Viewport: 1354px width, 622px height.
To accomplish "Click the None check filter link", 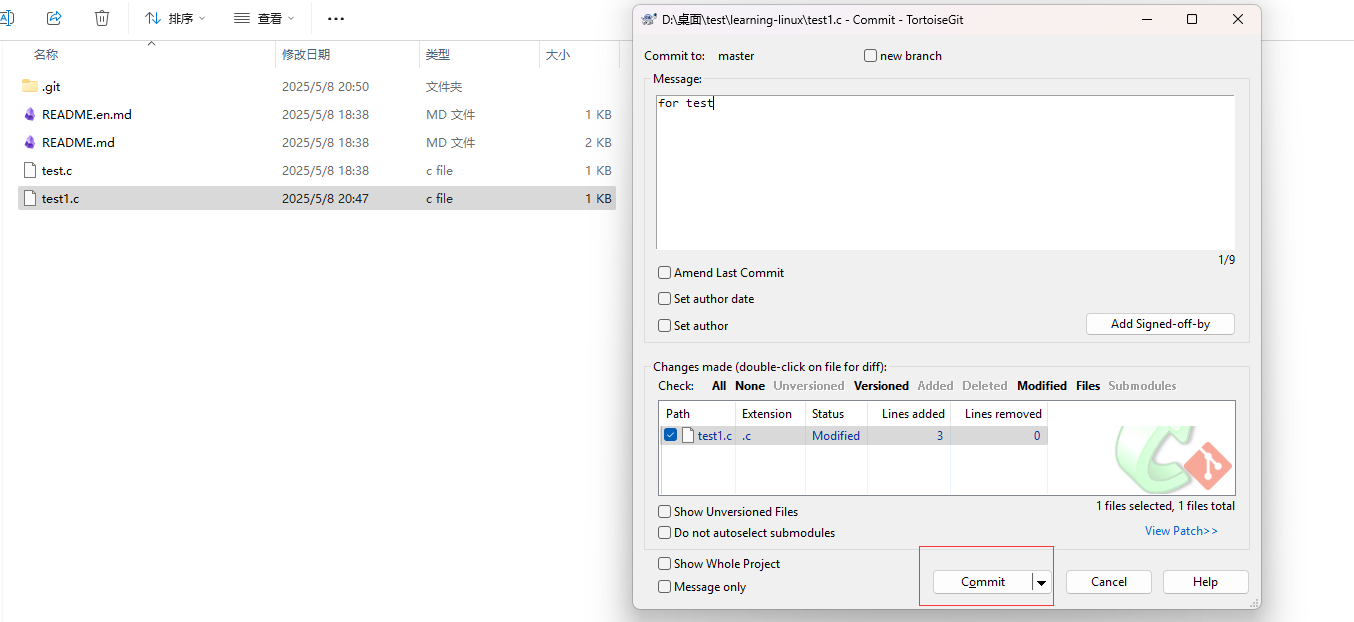I will click(750, 386).
